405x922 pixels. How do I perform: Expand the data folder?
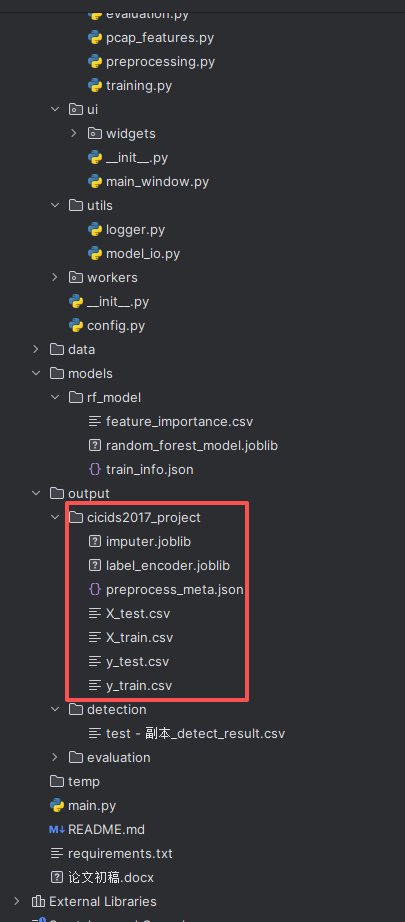(36, 349)
